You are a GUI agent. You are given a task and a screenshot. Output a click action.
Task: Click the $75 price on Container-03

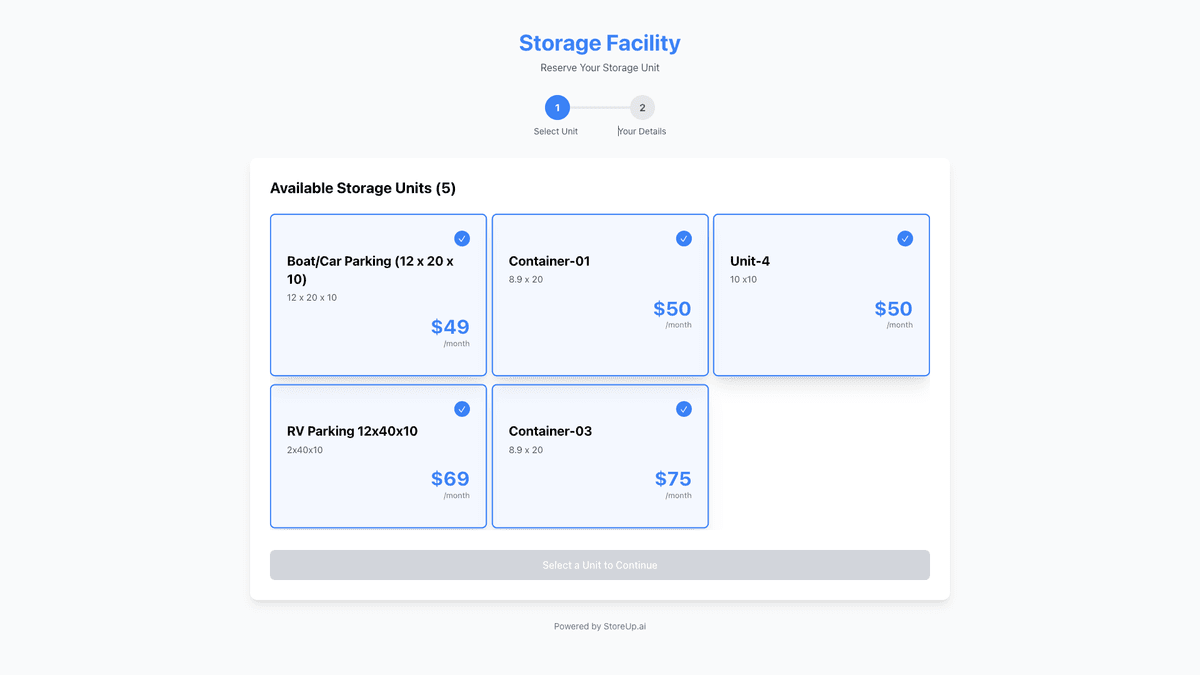pyautogui.click(x=673, y=479)
